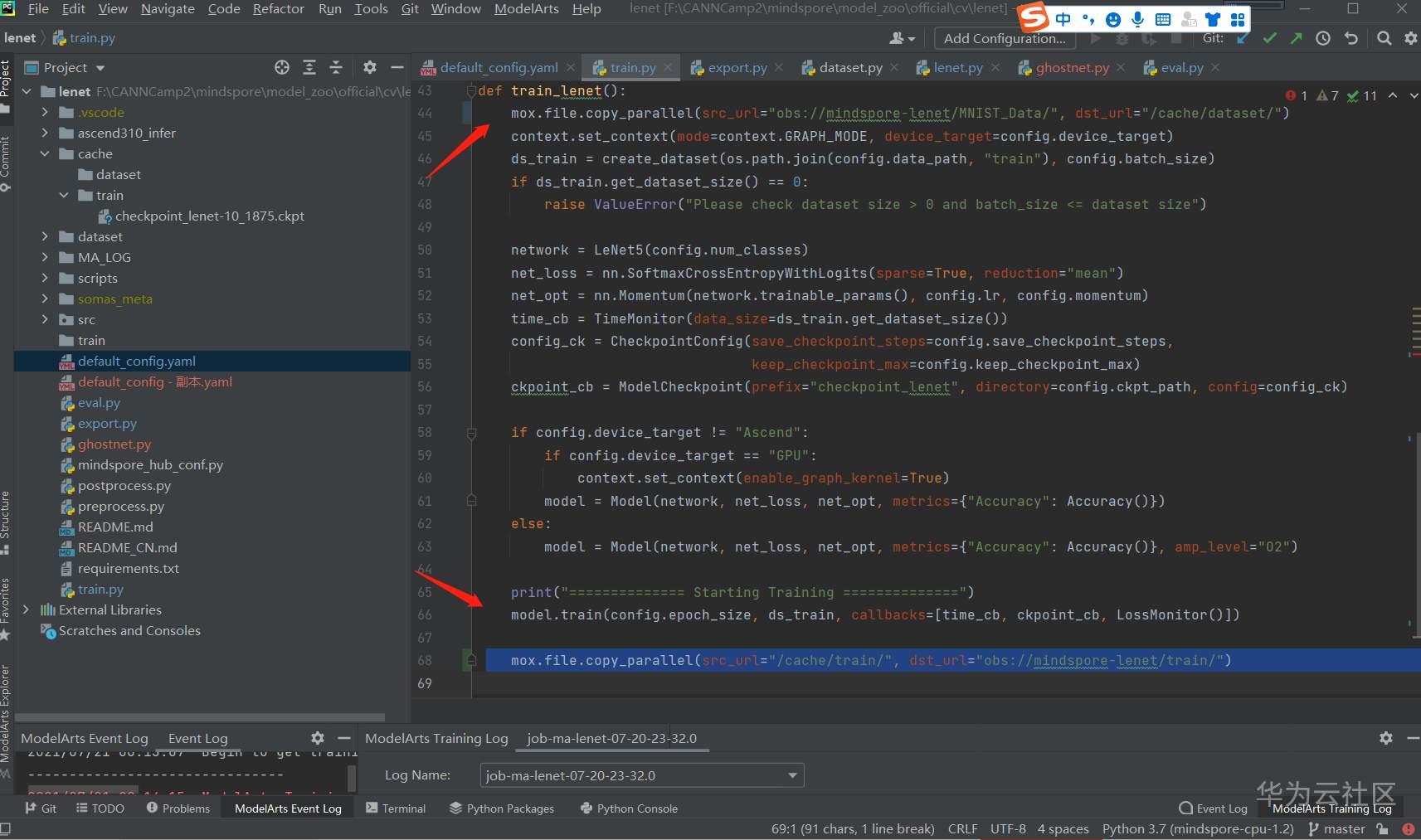Toggle breakpoint on line 66 gutter
The width and height of the screenshot is (1421, 840).
[x=448, y=615]
